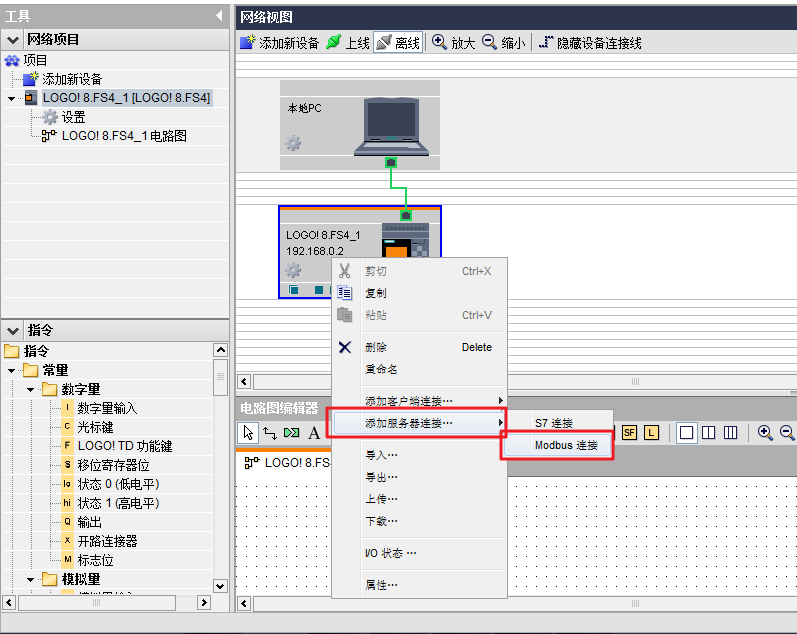Collapse the Network Project section

pos(13,40)
